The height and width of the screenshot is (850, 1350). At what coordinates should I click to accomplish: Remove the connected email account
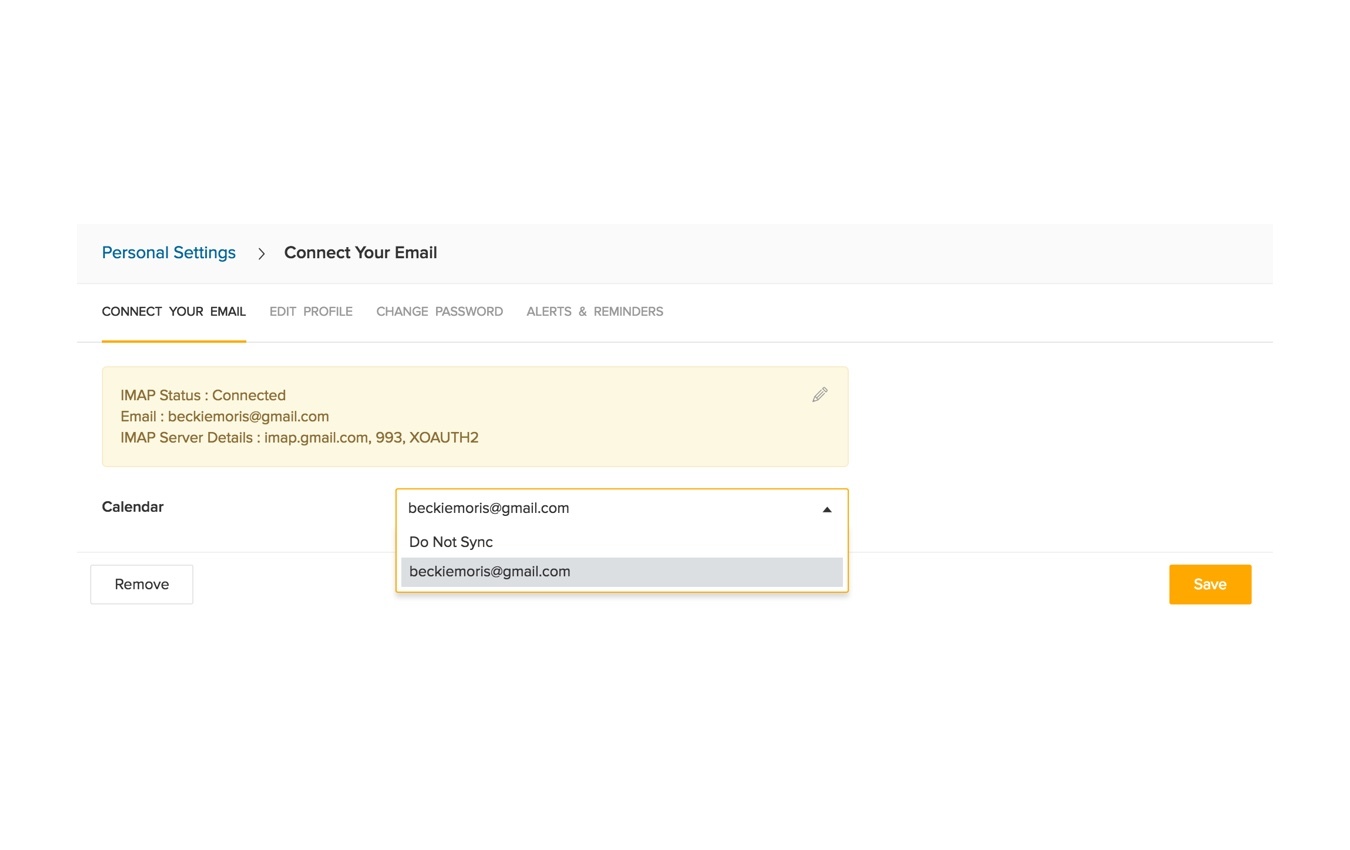point(141,584)
